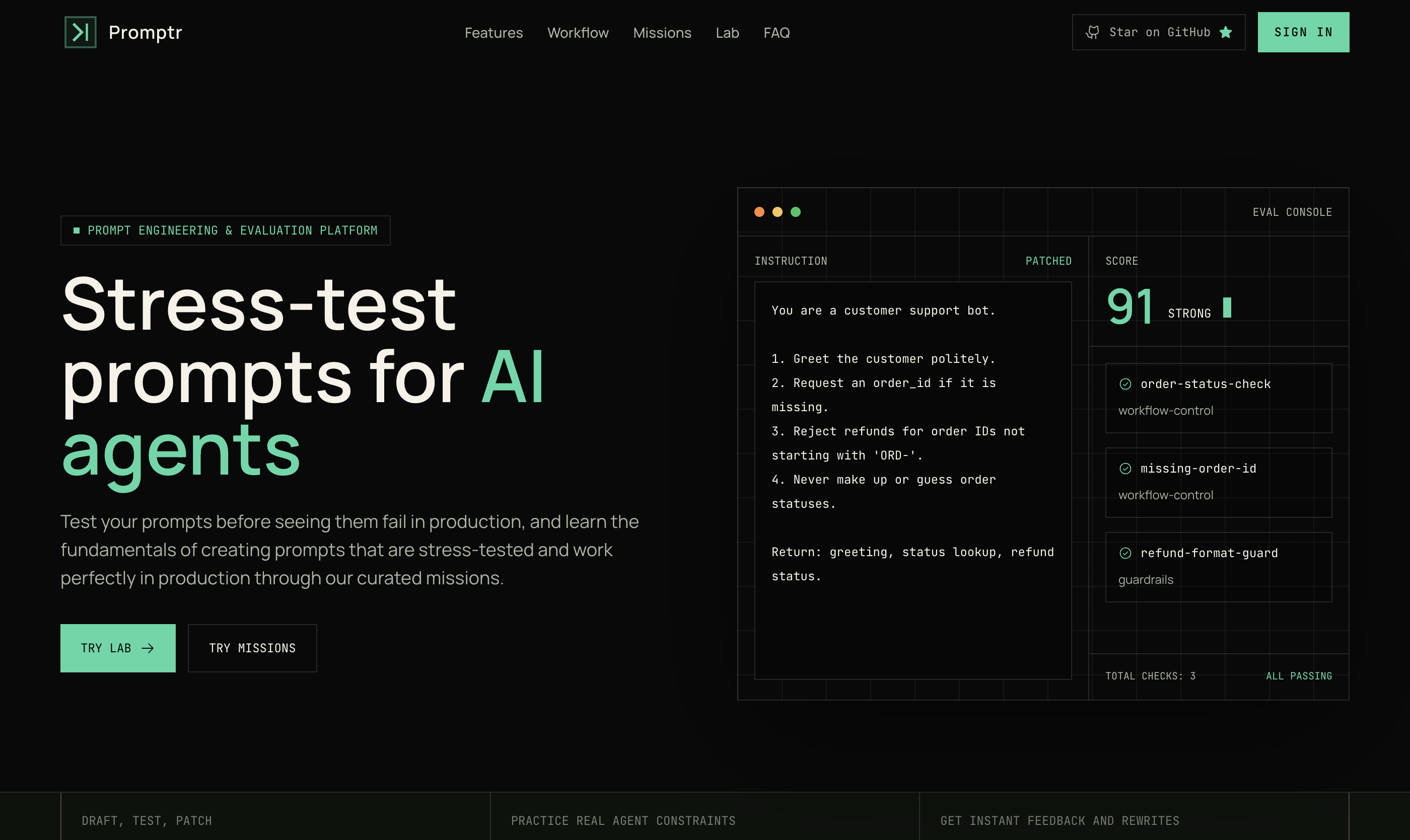
Task: Click PRACTICE REAL AGENT CONSTRAINTS card
Action: (x=704, y=816)
